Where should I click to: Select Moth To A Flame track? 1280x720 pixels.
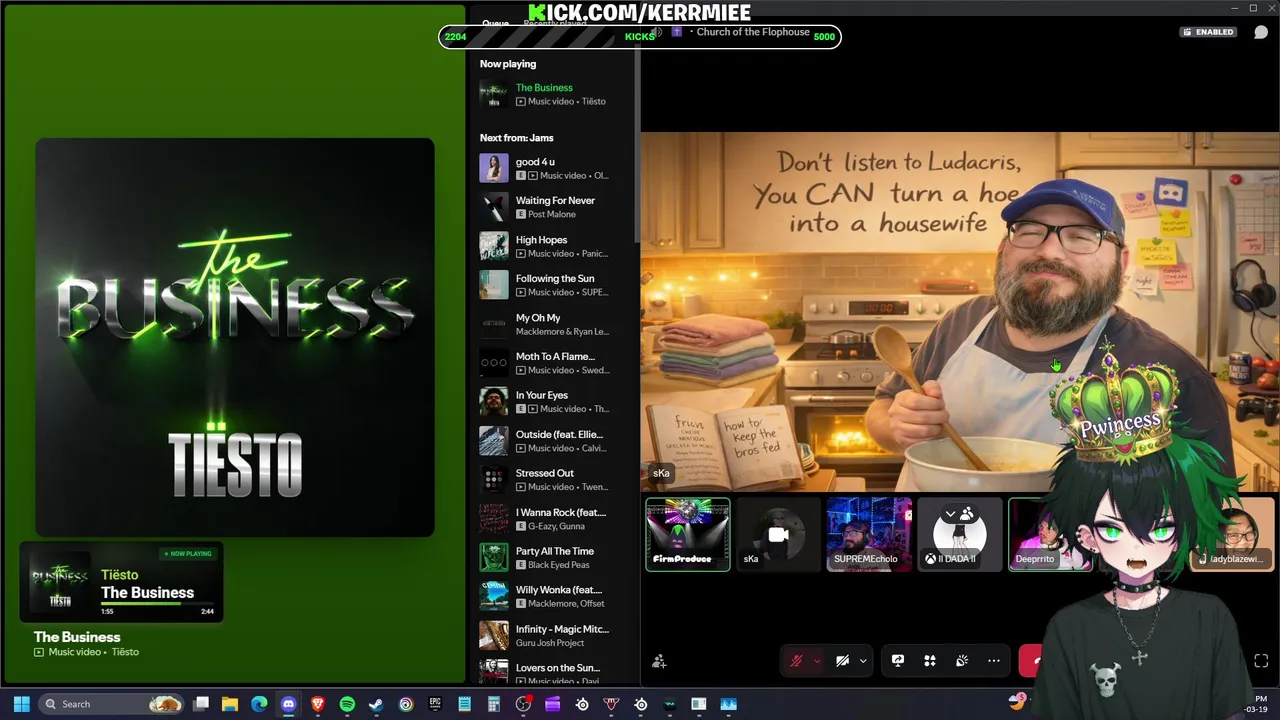tap(555, 363)
